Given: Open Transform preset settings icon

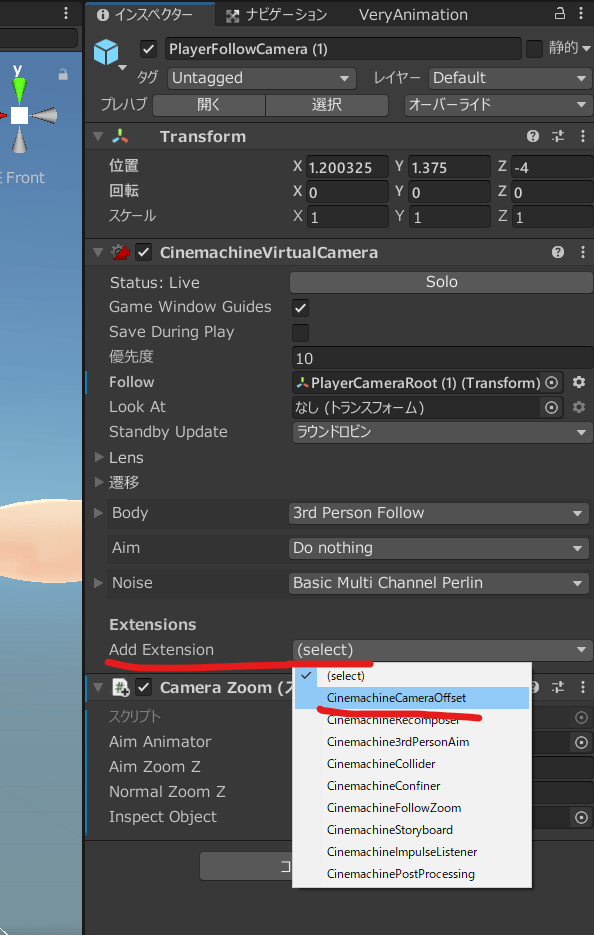Looking at the screenshot, I should click(x=558, y=137).
